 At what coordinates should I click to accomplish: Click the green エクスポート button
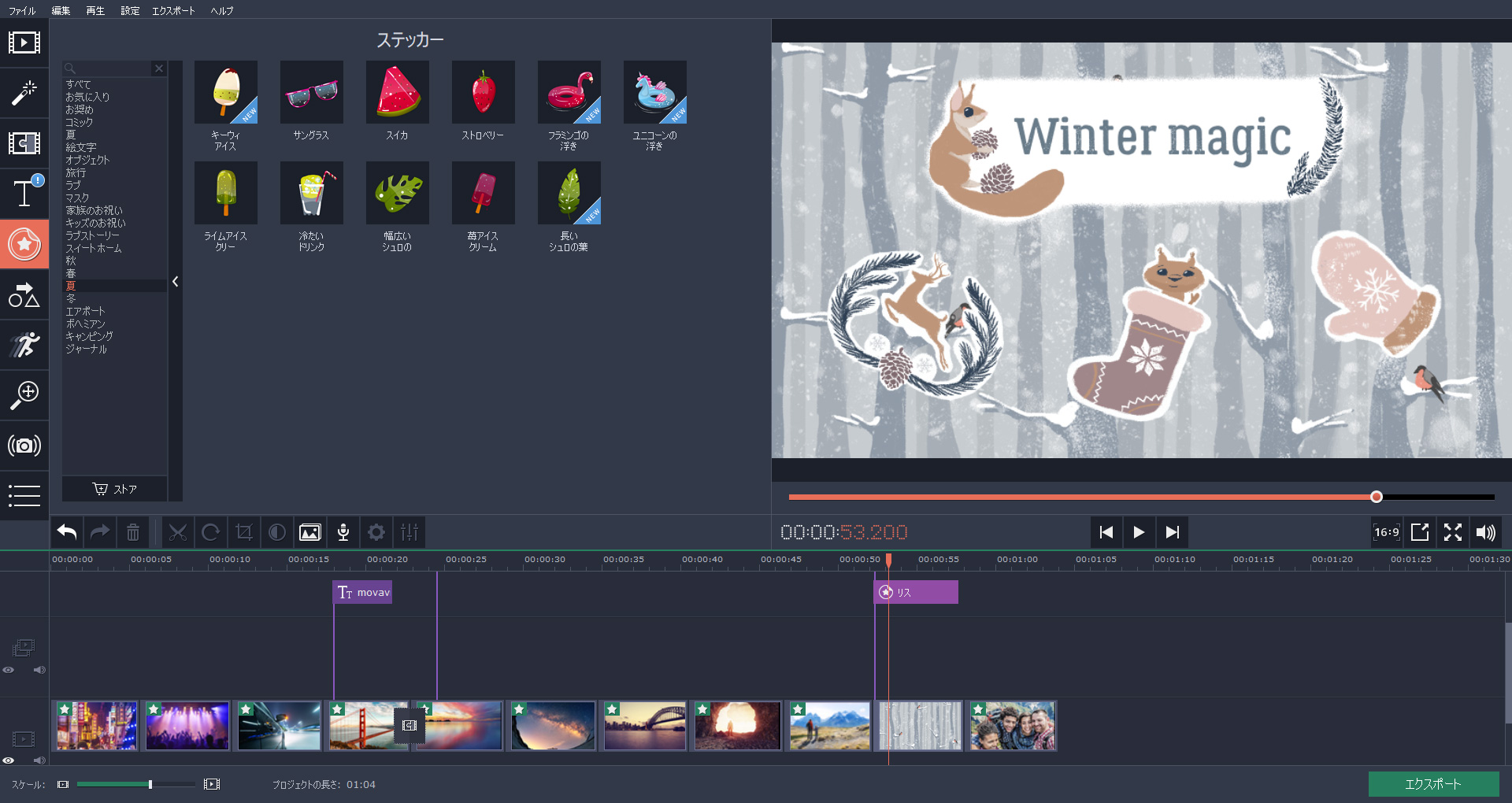pos(1433,784)
